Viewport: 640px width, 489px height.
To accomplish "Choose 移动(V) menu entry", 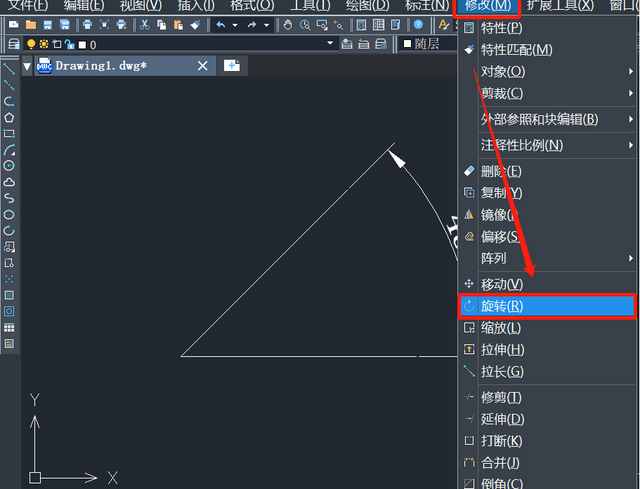I will coord(547,284).
